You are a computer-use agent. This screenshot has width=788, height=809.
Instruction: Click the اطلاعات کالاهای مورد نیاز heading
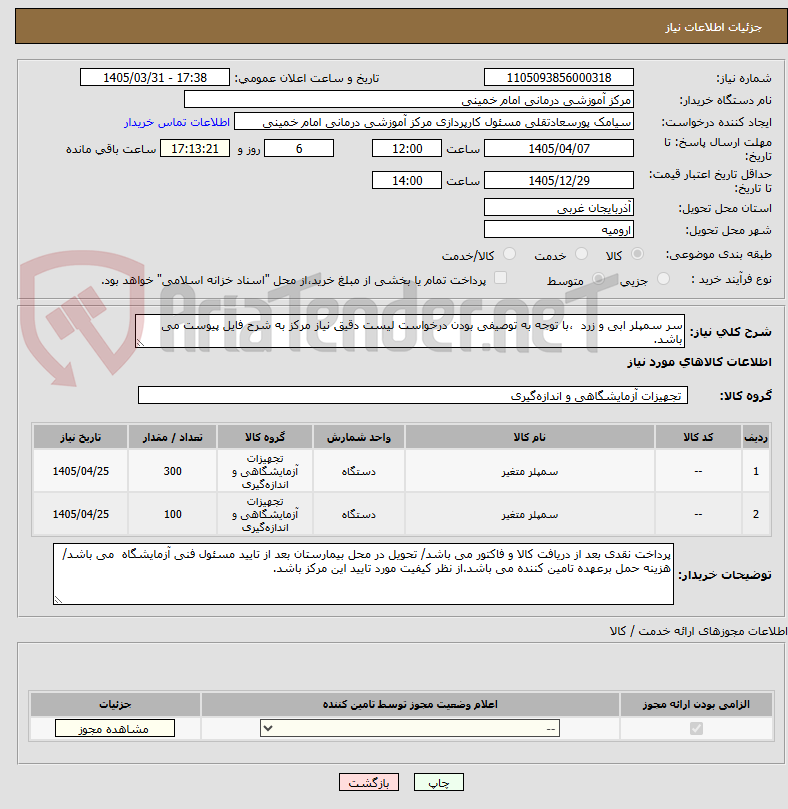(699, 362)
